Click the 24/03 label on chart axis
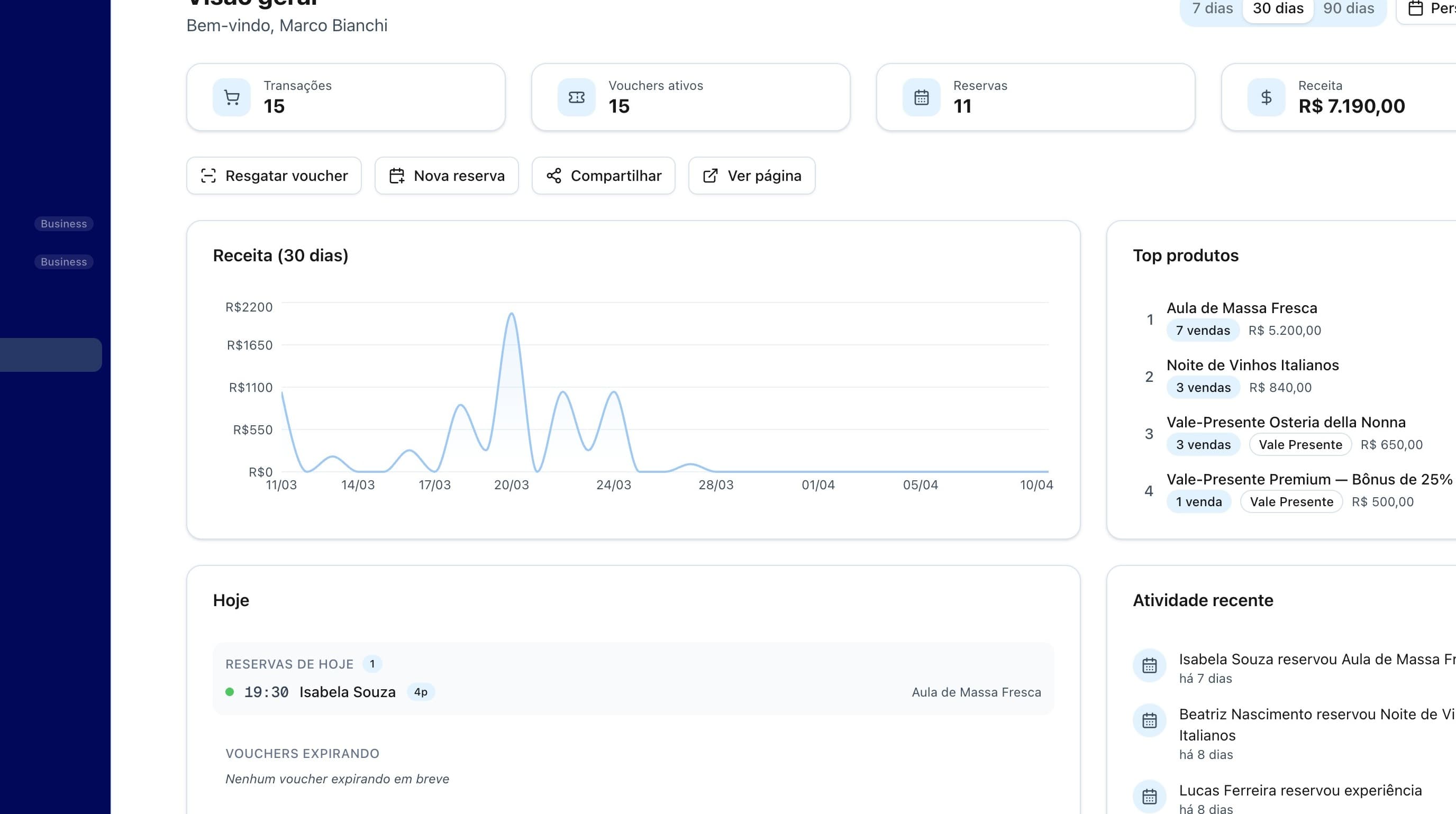 [x=613, y=484]
